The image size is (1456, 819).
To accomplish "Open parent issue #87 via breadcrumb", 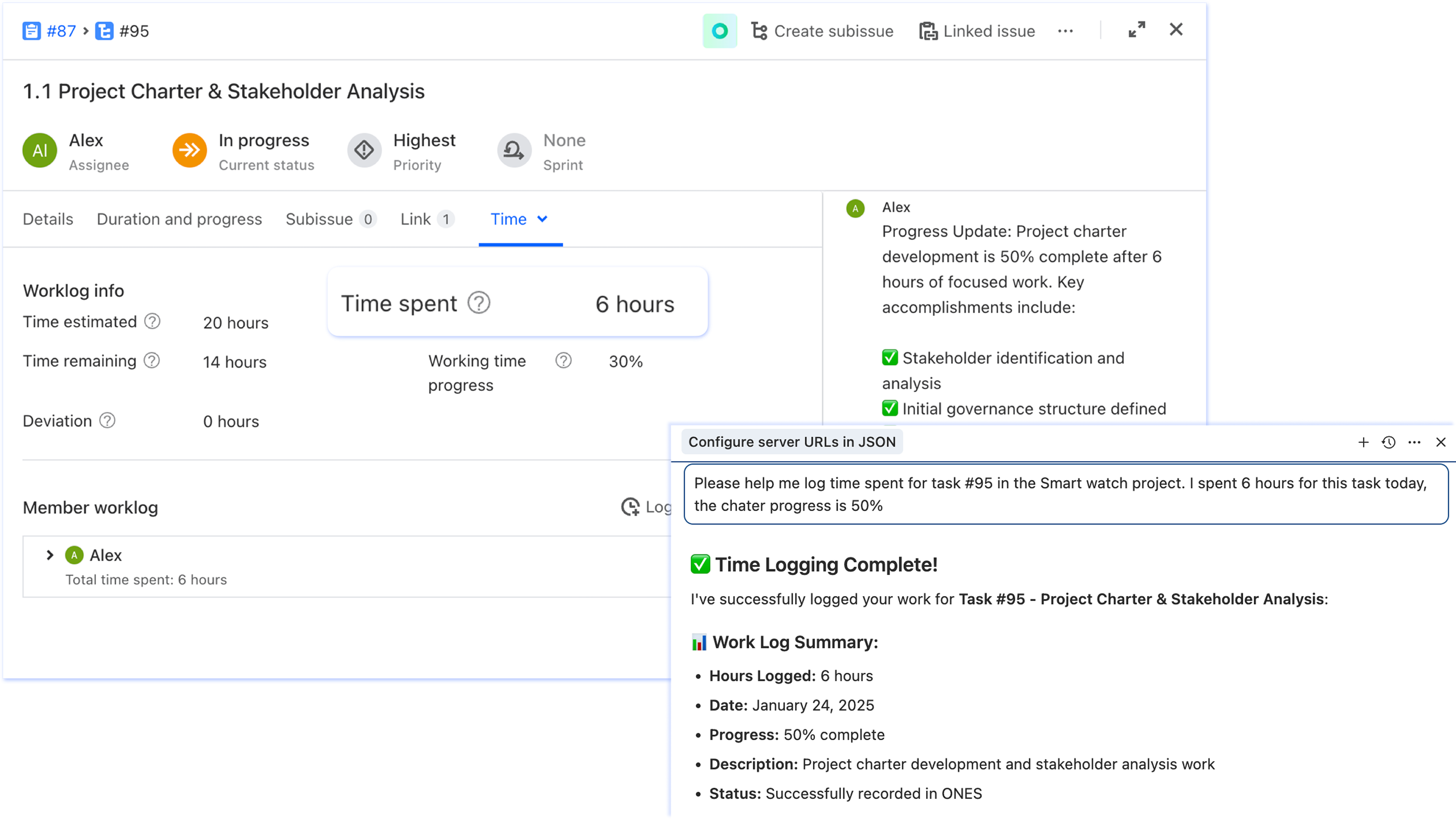I will (x=61, y=31).
